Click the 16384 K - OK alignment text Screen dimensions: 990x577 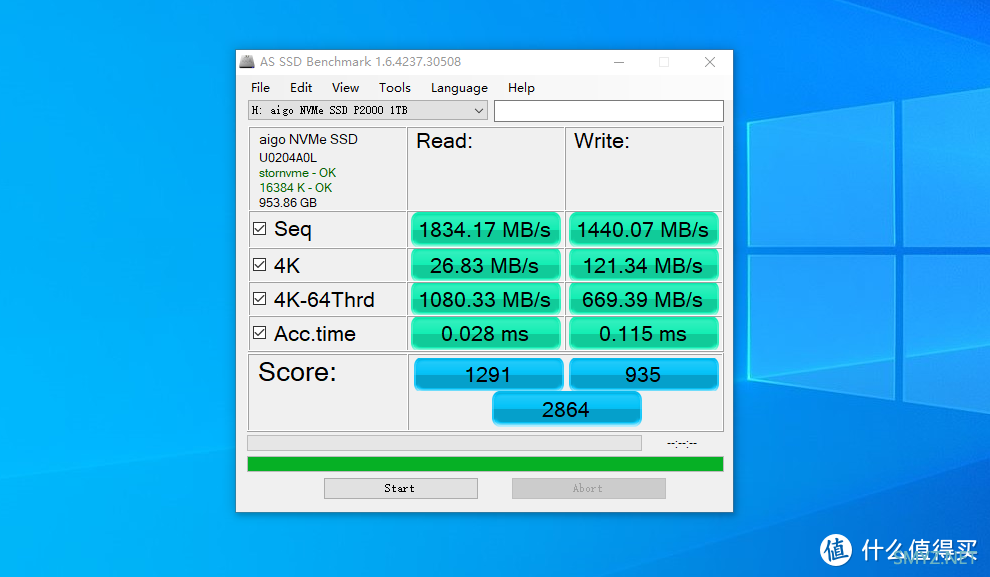pyautogui.click(x=295, y=187)
